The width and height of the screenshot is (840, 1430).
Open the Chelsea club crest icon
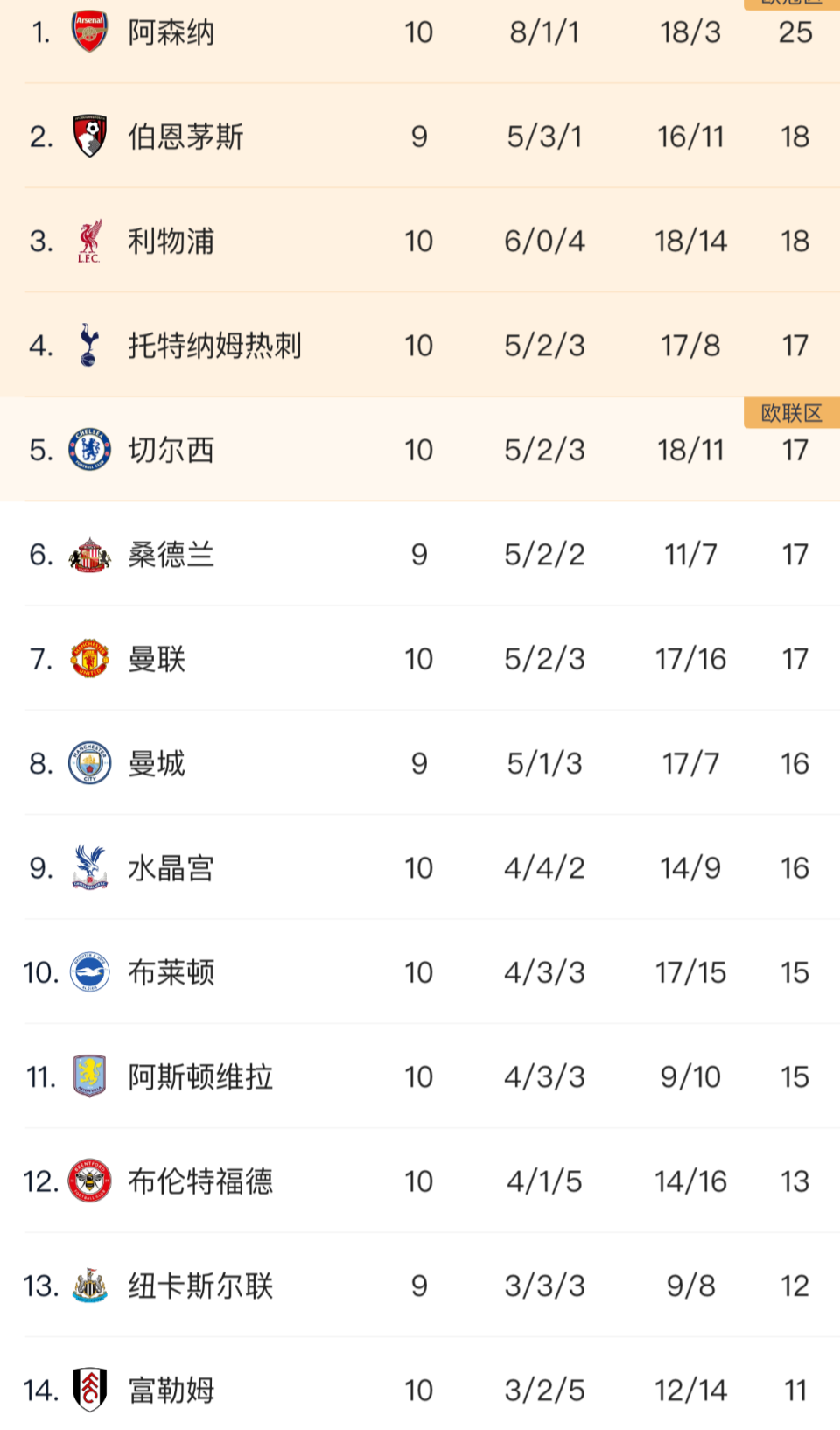[x=89, y=450]
